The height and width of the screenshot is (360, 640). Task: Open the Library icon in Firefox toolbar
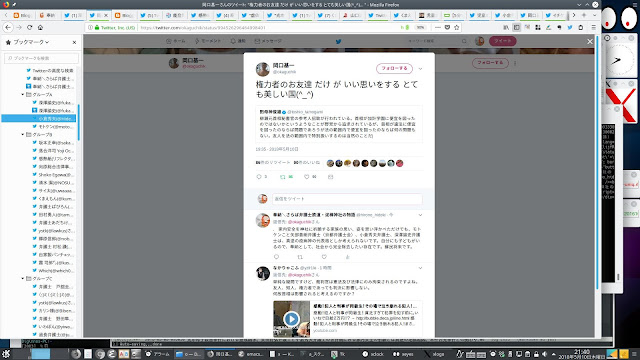506,27
